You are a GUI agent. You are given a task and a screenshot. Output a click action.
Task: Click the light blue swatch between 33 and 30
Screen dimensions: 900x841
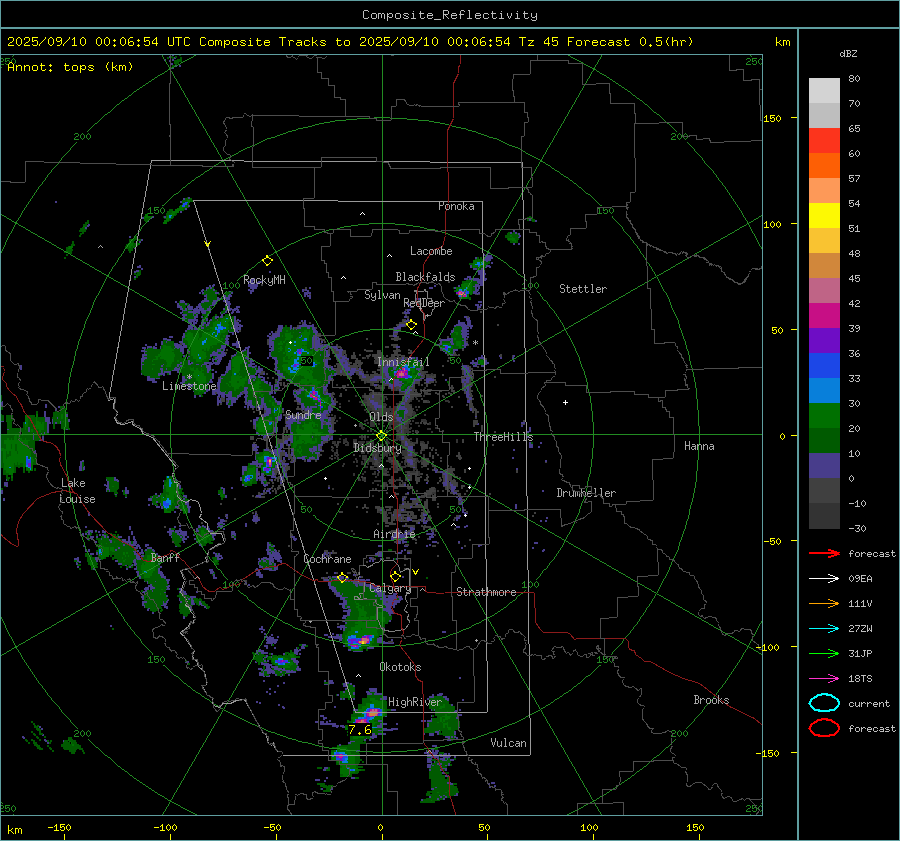click(824, 390)
